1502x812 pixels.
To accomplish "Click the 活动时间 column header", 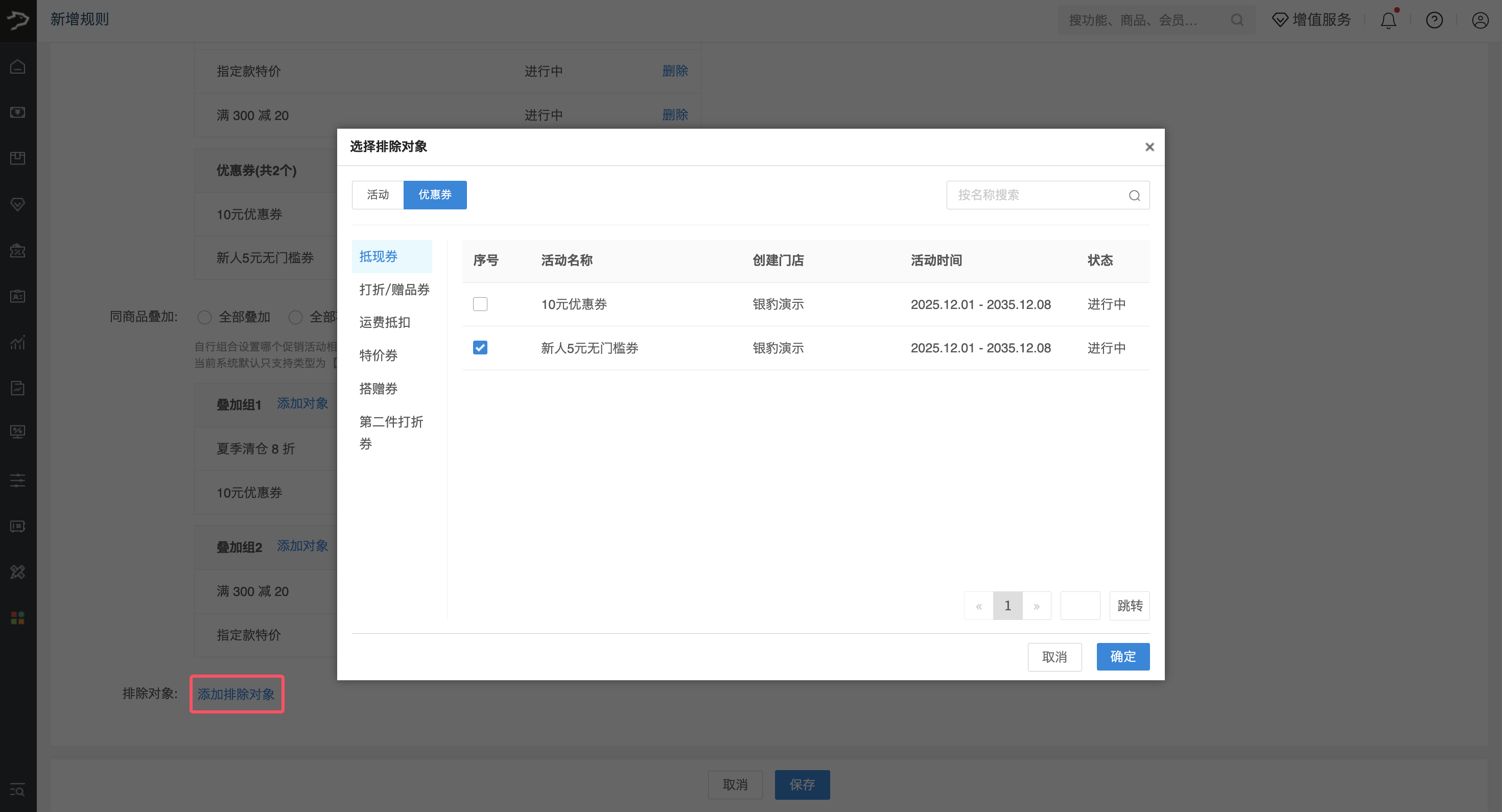I will click(936, 260).
